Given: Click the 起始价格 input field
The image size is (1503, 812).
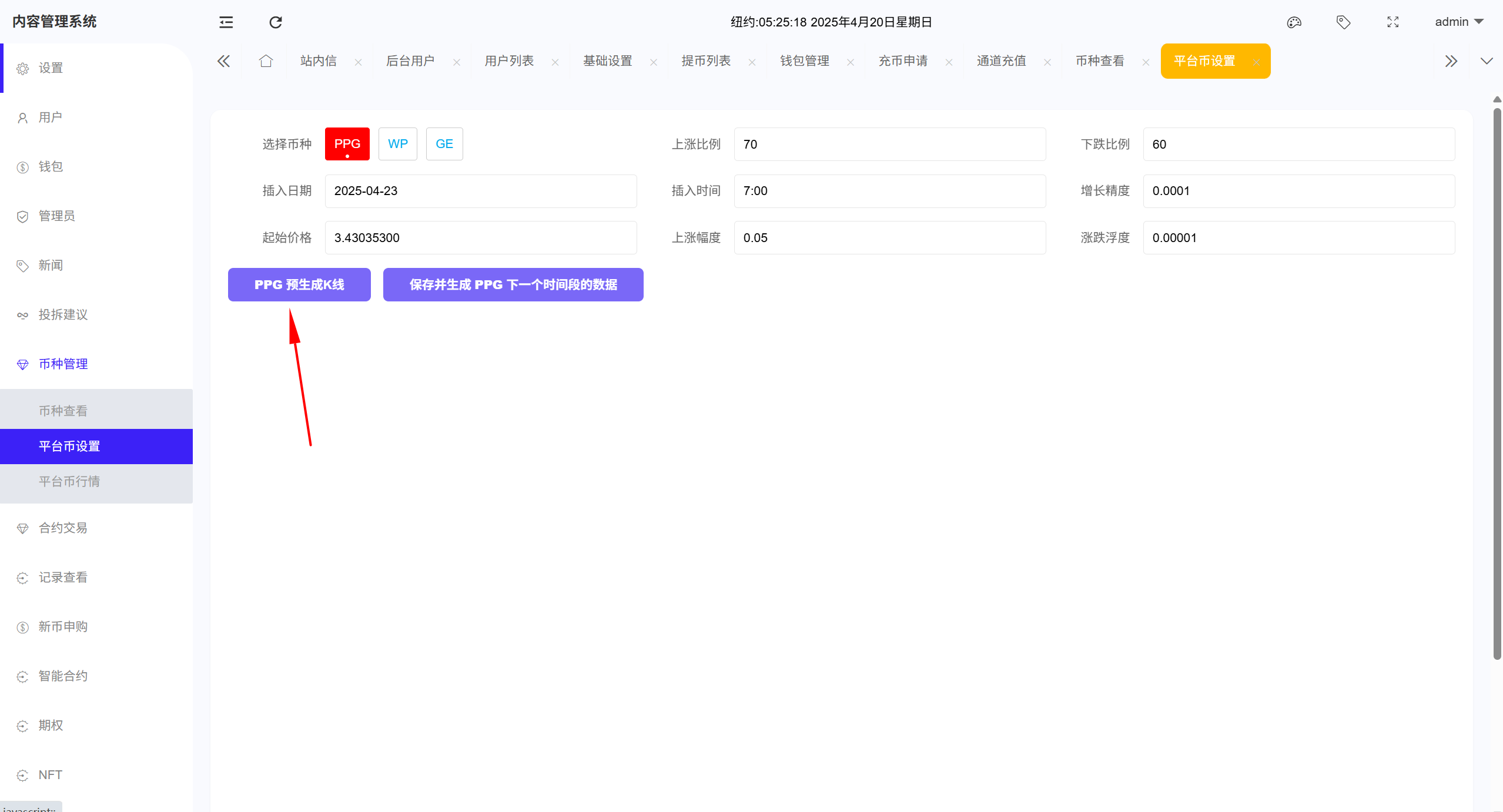Looking at the screenshot, I should pyautogui.click(x=480, y=238).
